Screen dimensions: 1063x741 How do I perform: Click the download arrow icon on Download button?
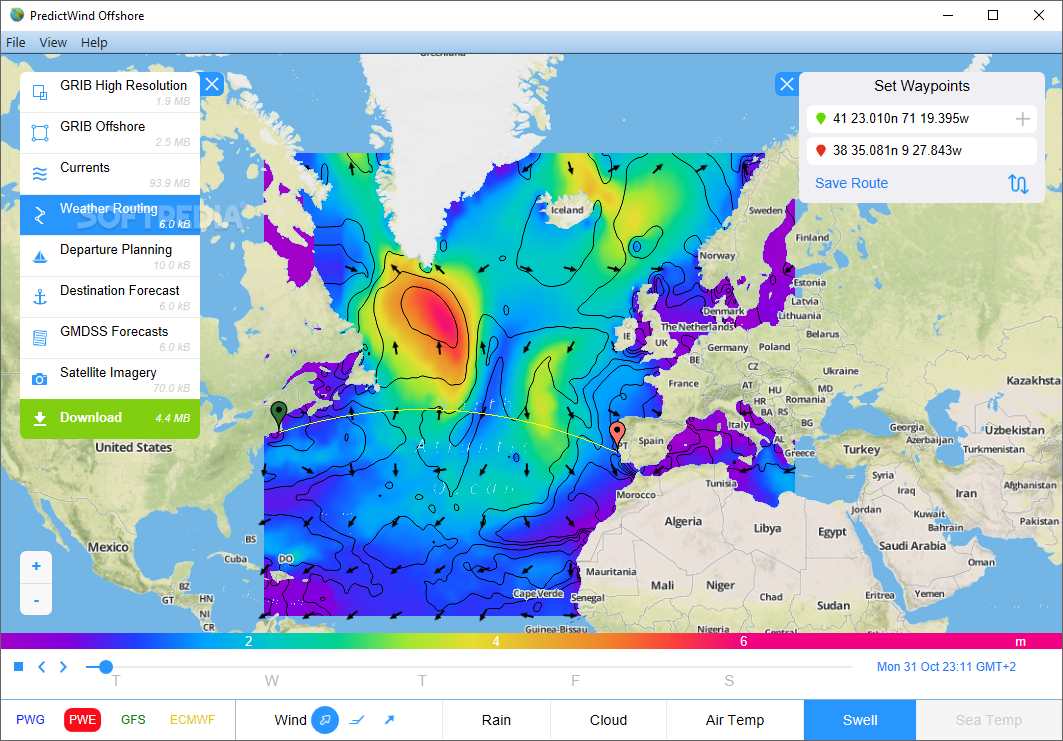click(x=40, y=418)
